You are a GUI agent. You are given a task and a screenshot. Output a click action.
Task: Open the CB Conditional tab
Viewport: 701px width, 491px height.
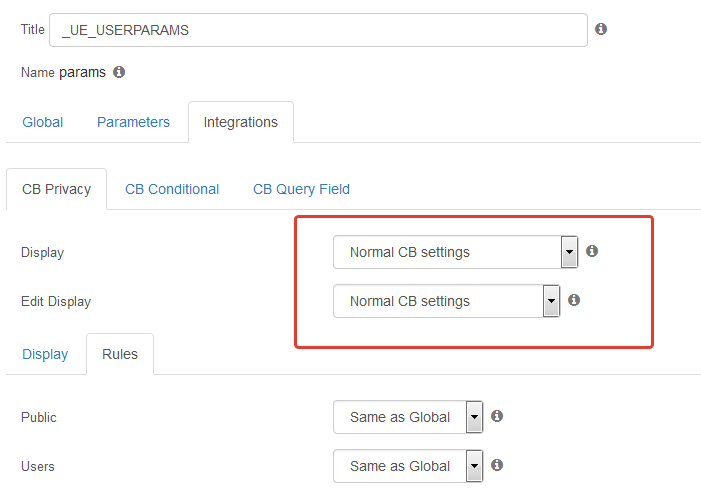click(172, 189)
